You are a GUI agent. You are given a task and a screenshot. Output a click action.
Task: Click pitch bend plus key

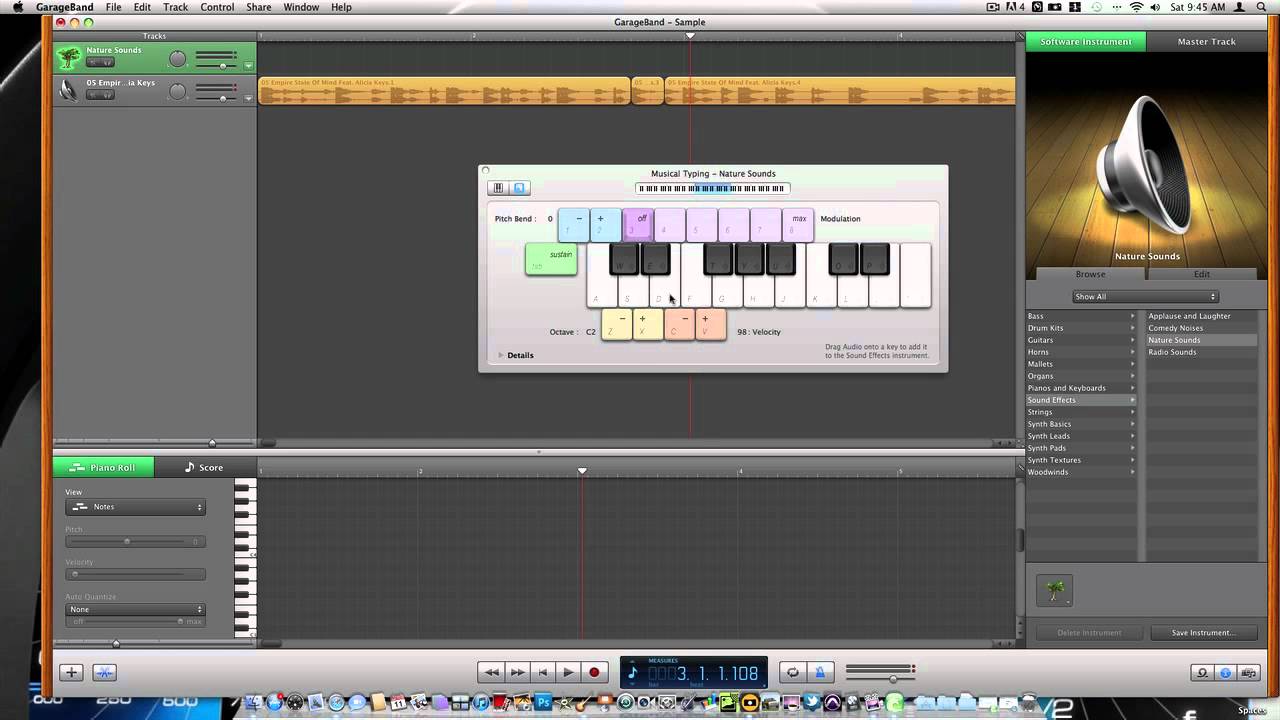[x=605, y=225]
